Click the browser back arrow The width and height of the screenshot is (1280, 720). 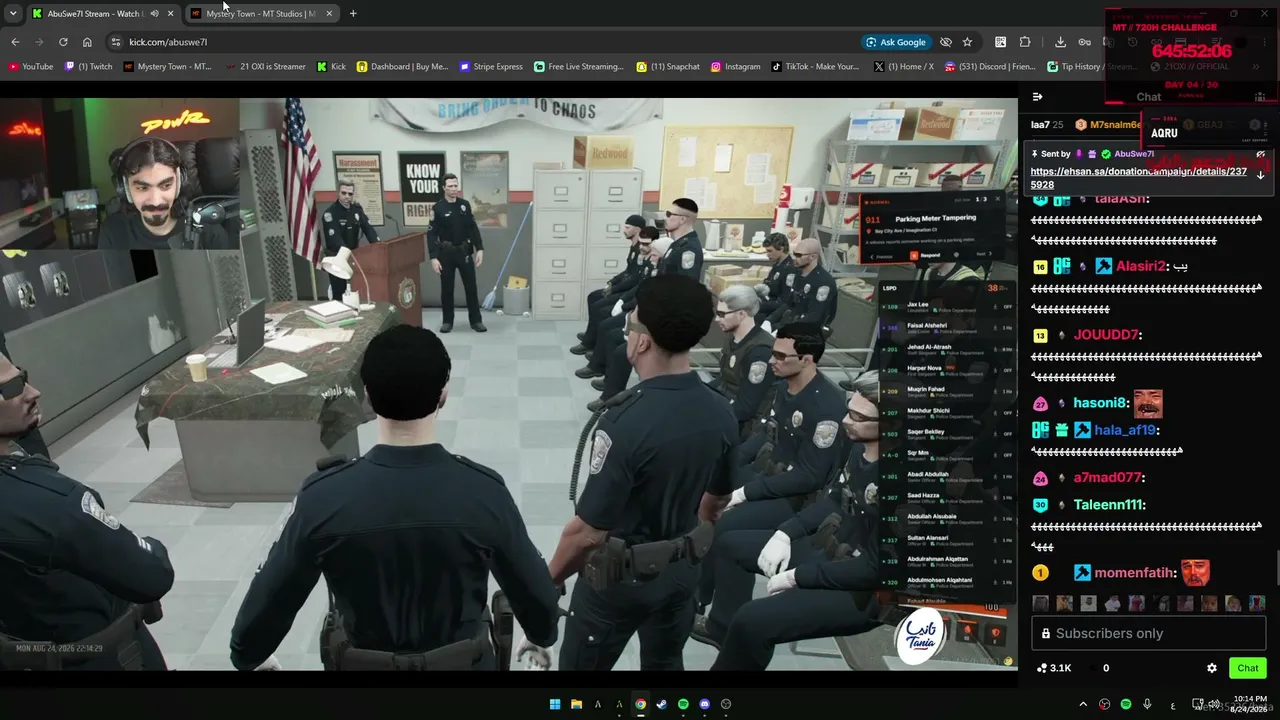click(x=15, y=42)
